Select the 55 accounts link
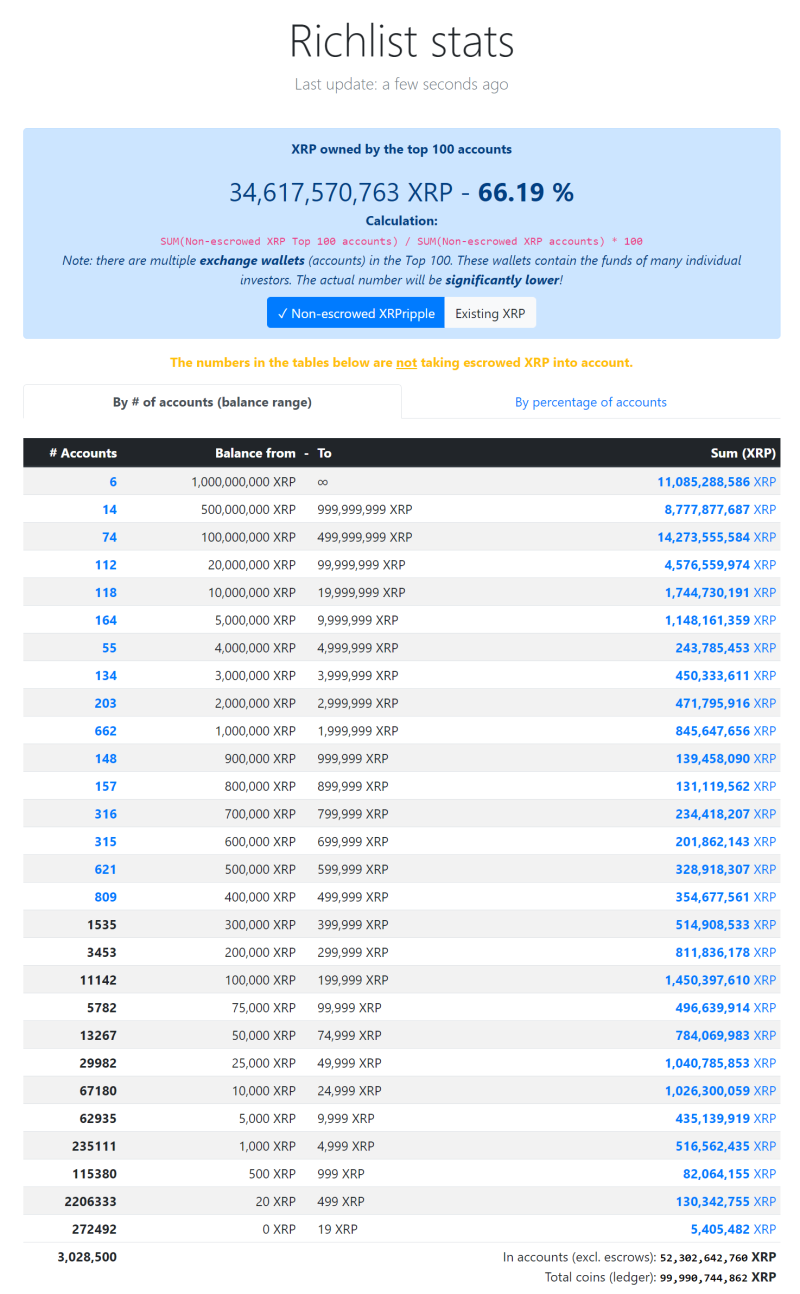This screenshot has height=1294, width=800. [x=109, y=648]
